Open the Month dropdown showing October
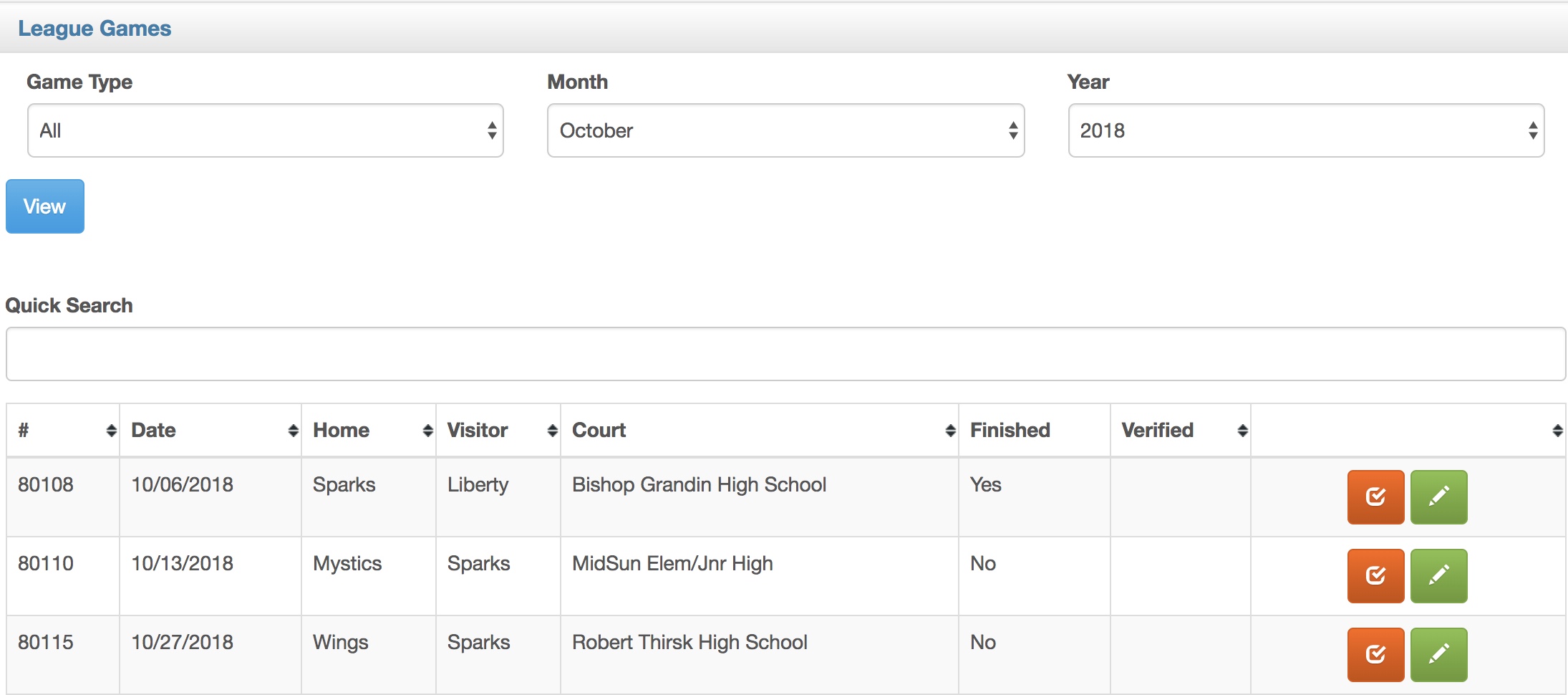The image size is (1568, 695). 786,130
